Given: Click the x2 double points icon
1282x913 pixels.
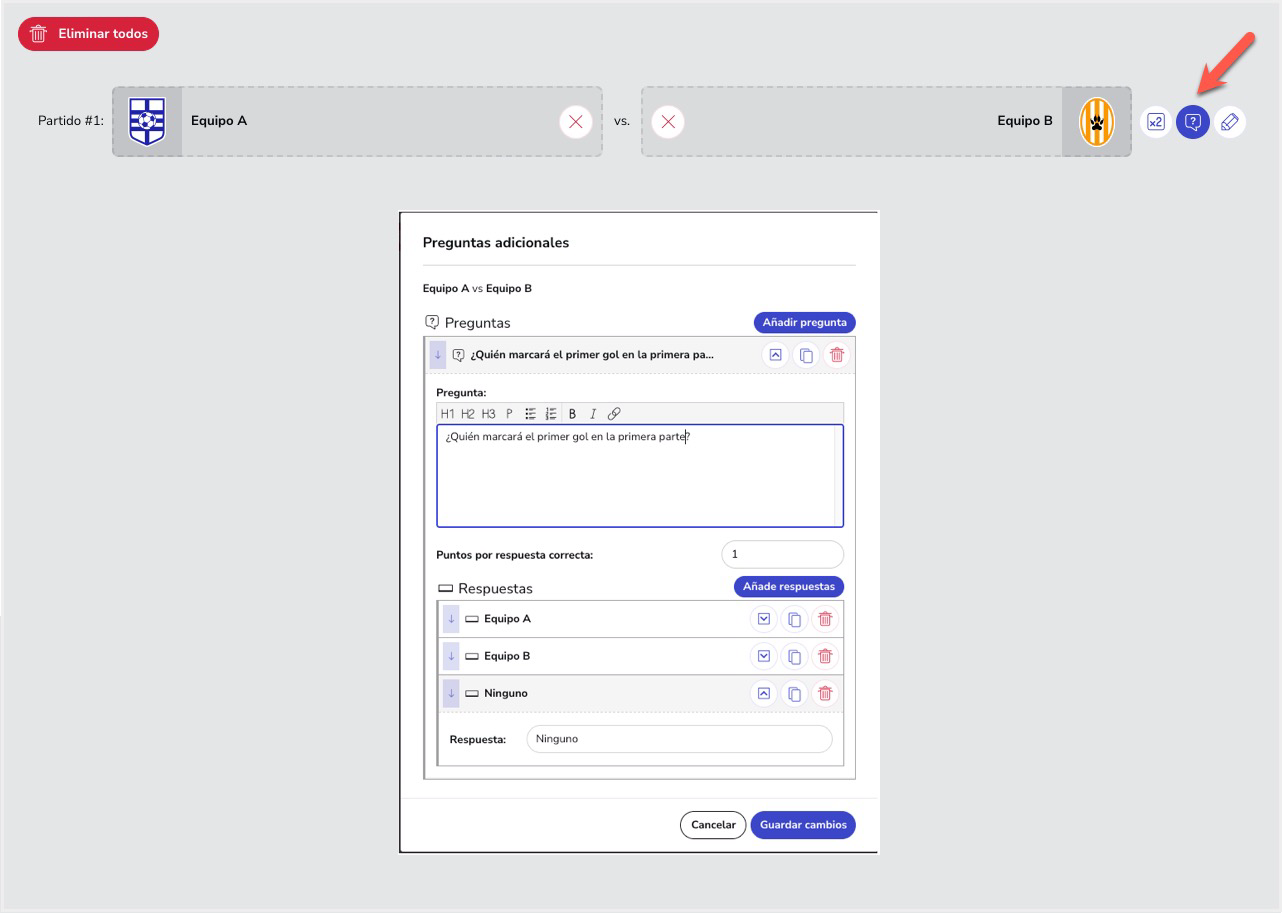Looking at the screenshot, I should point(1155,122).
